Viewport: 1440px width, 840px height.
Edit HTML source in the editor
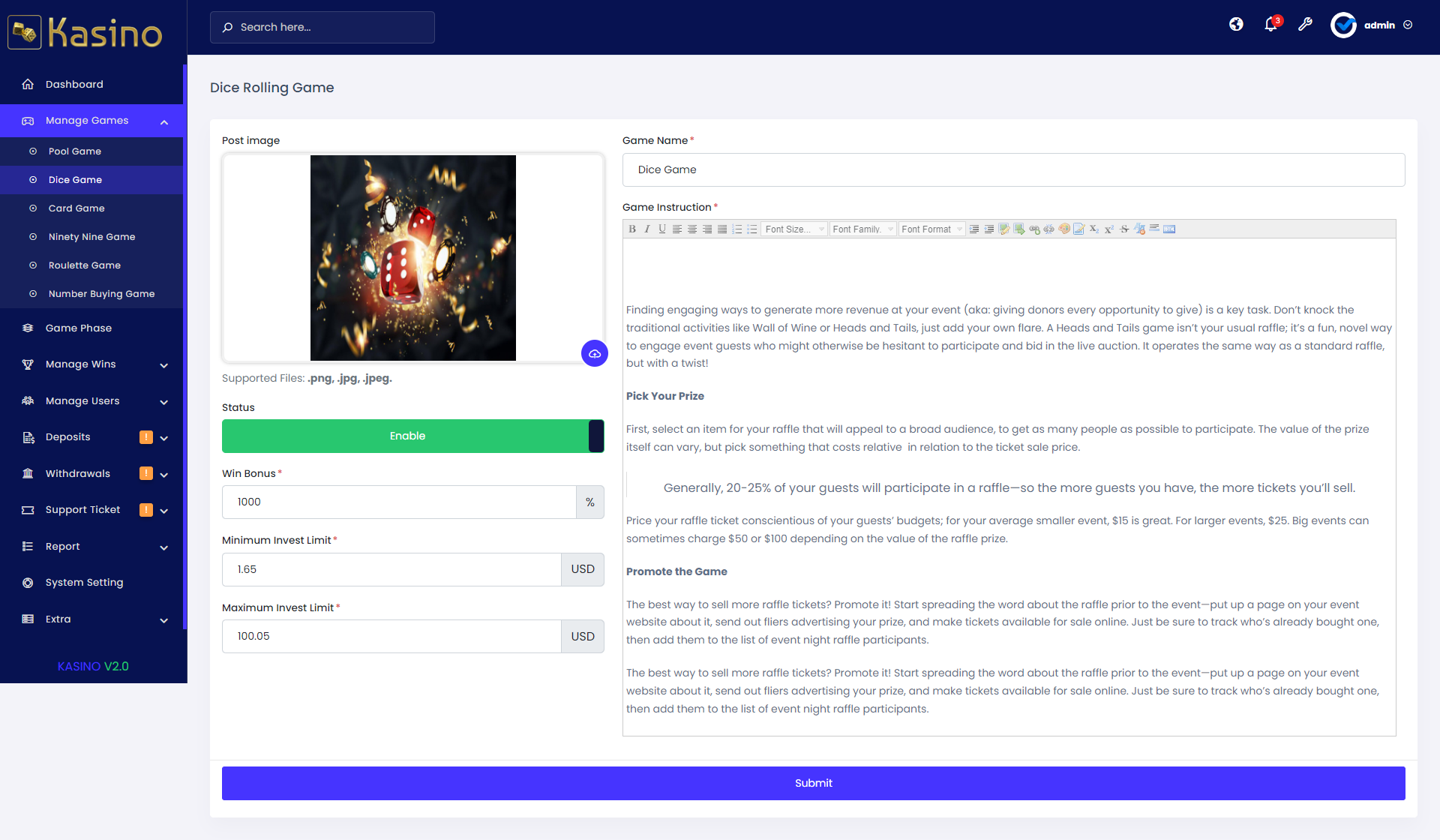[1169, 229]
